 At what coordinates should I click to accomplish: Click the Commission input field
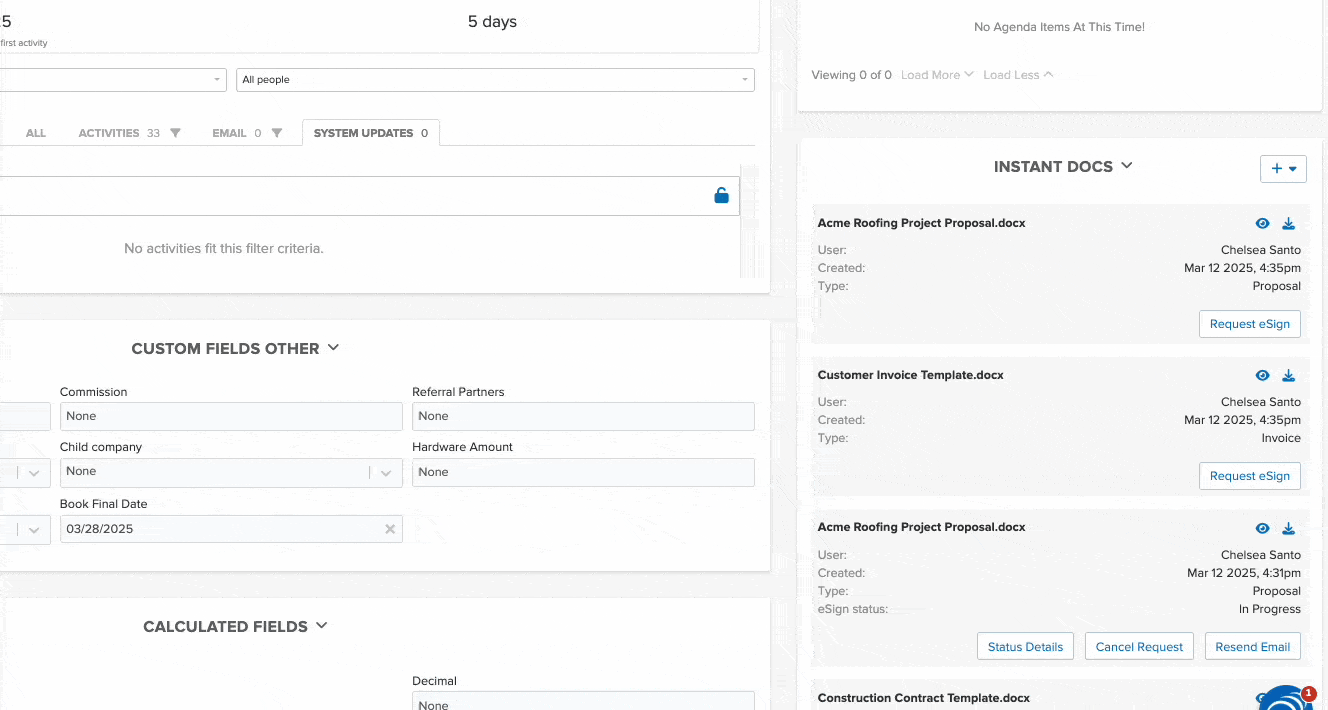pos(231,416)
